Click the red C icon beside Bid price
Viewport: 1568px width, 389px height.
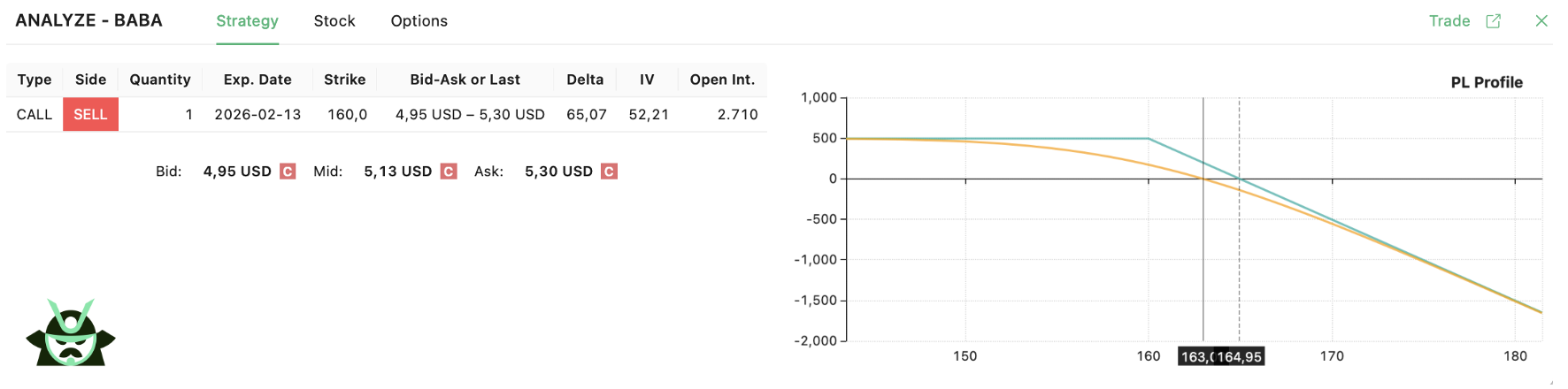(x=288, y=172)
